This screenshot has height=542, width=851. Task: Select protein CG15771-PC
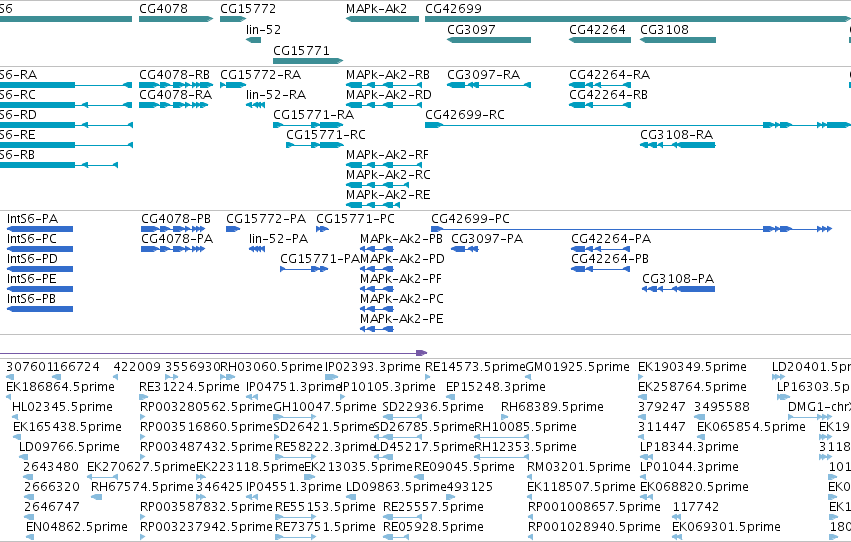(322, 229)
